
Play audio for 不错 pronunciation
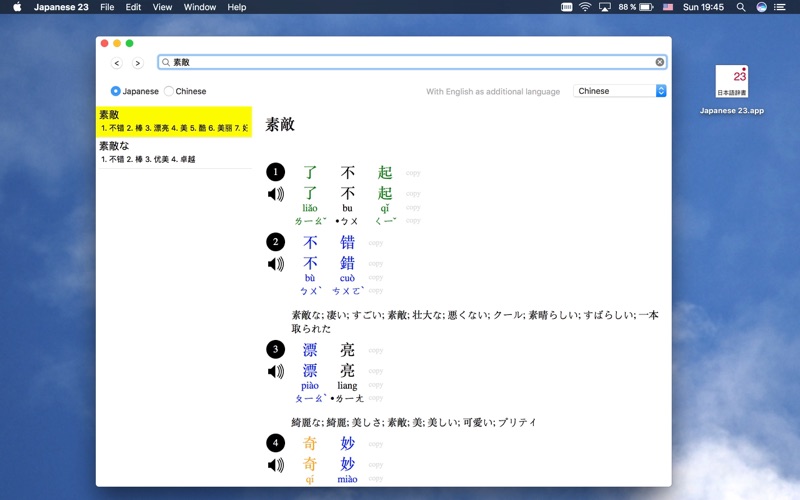point(276,264)
